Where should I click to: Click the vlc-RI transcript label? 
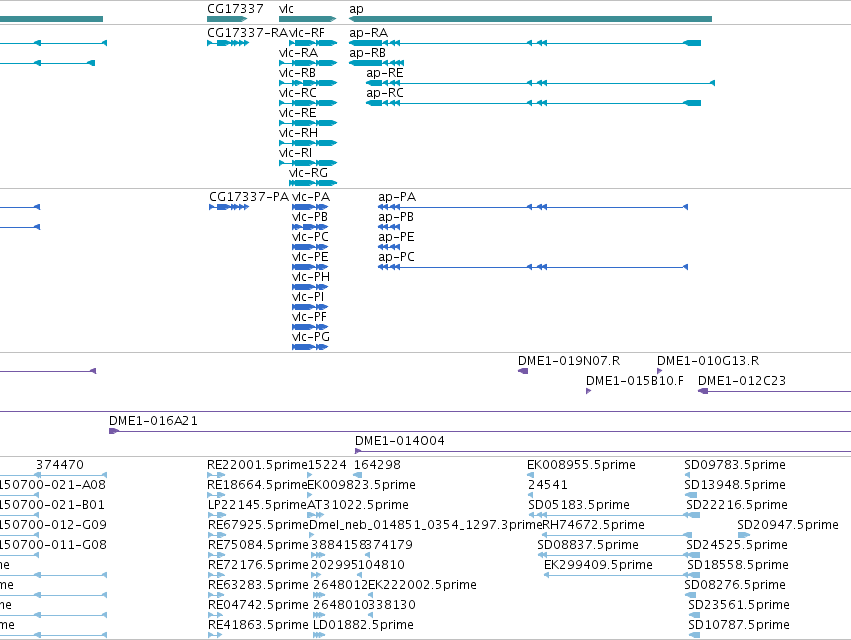(295, 153)
